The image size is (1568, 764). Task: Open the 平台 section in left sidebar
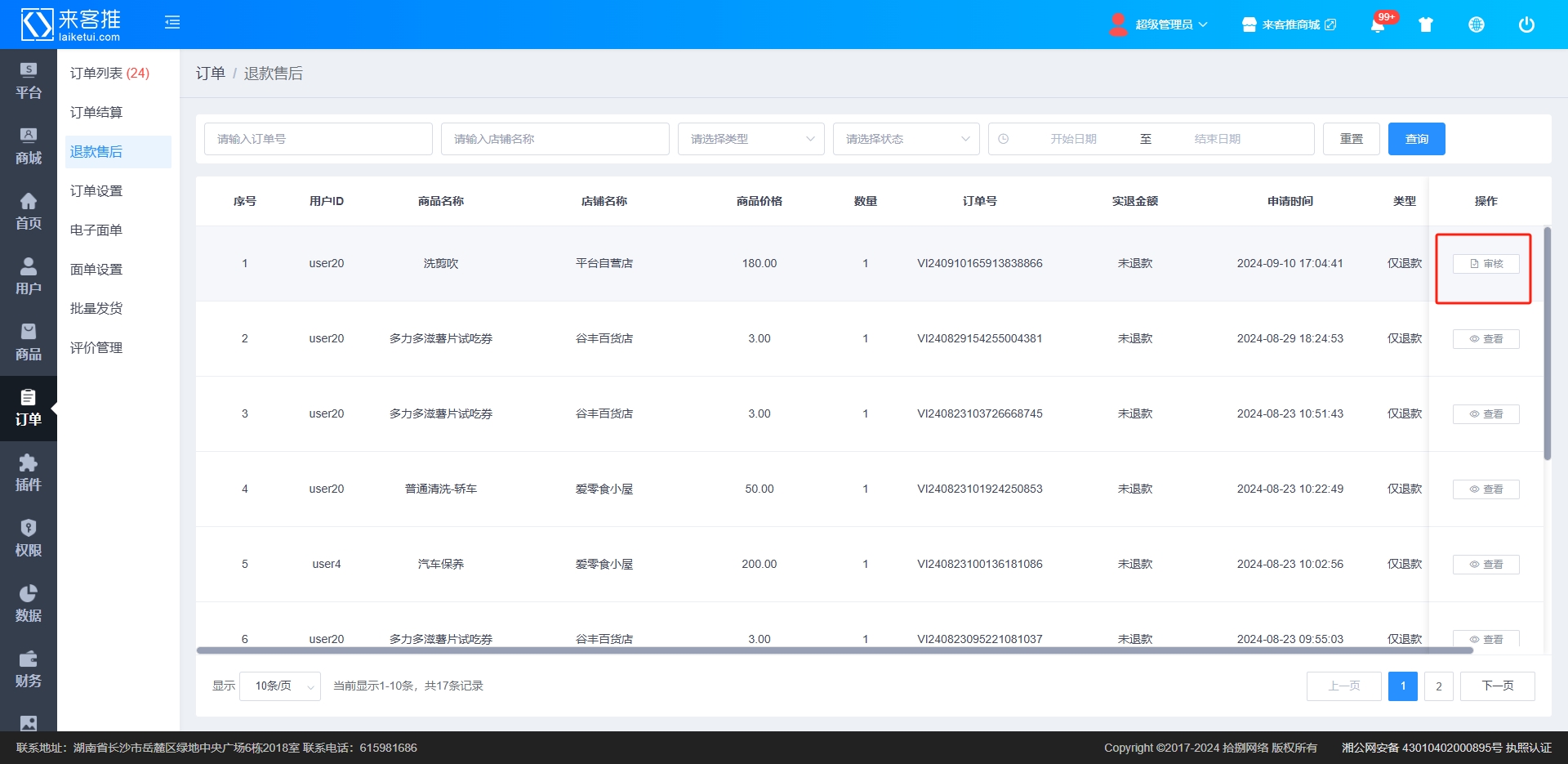[x=29, y=81]
